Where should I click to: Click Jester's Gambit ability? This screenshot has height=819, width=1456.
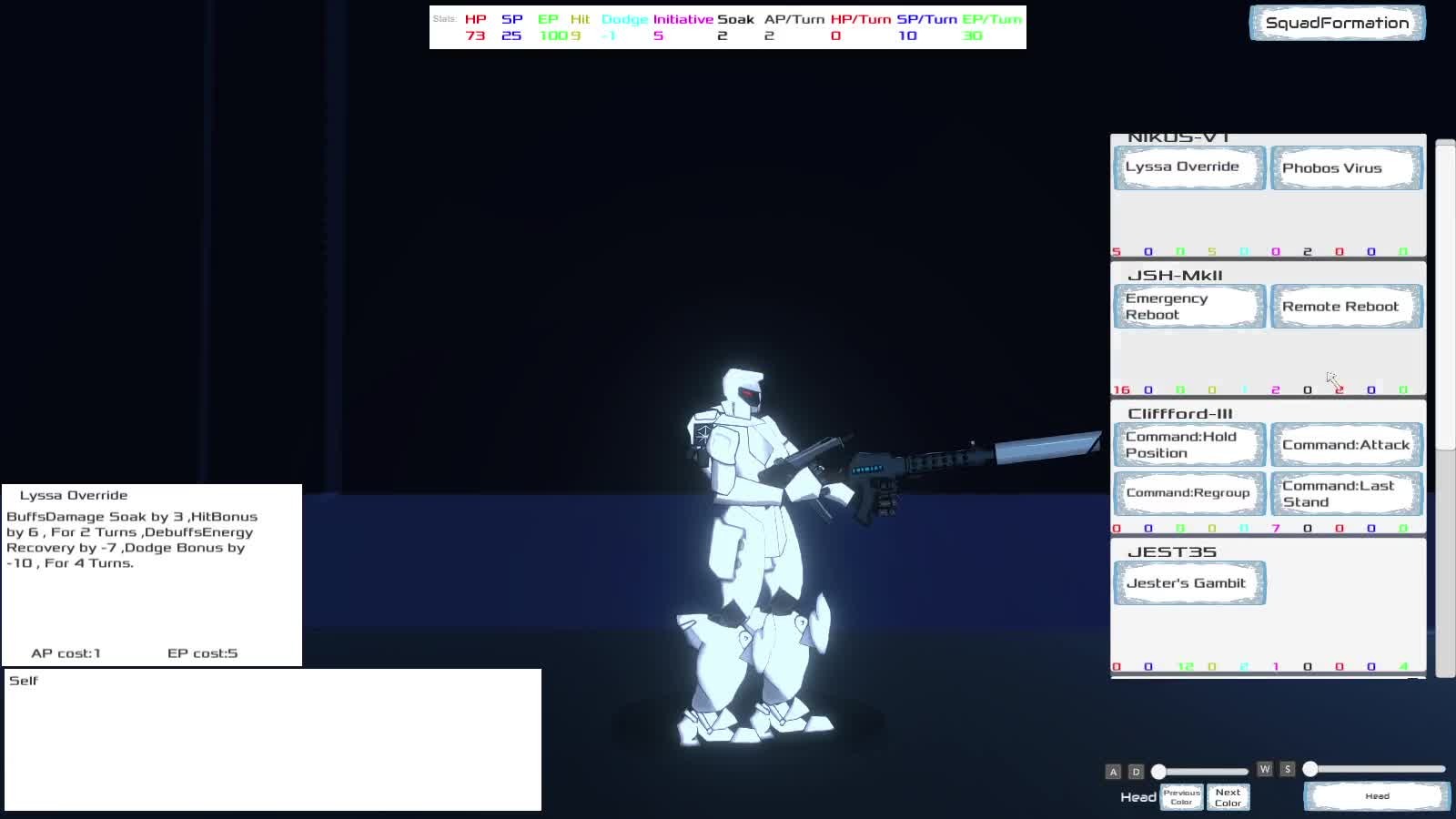pos(1188,583)
